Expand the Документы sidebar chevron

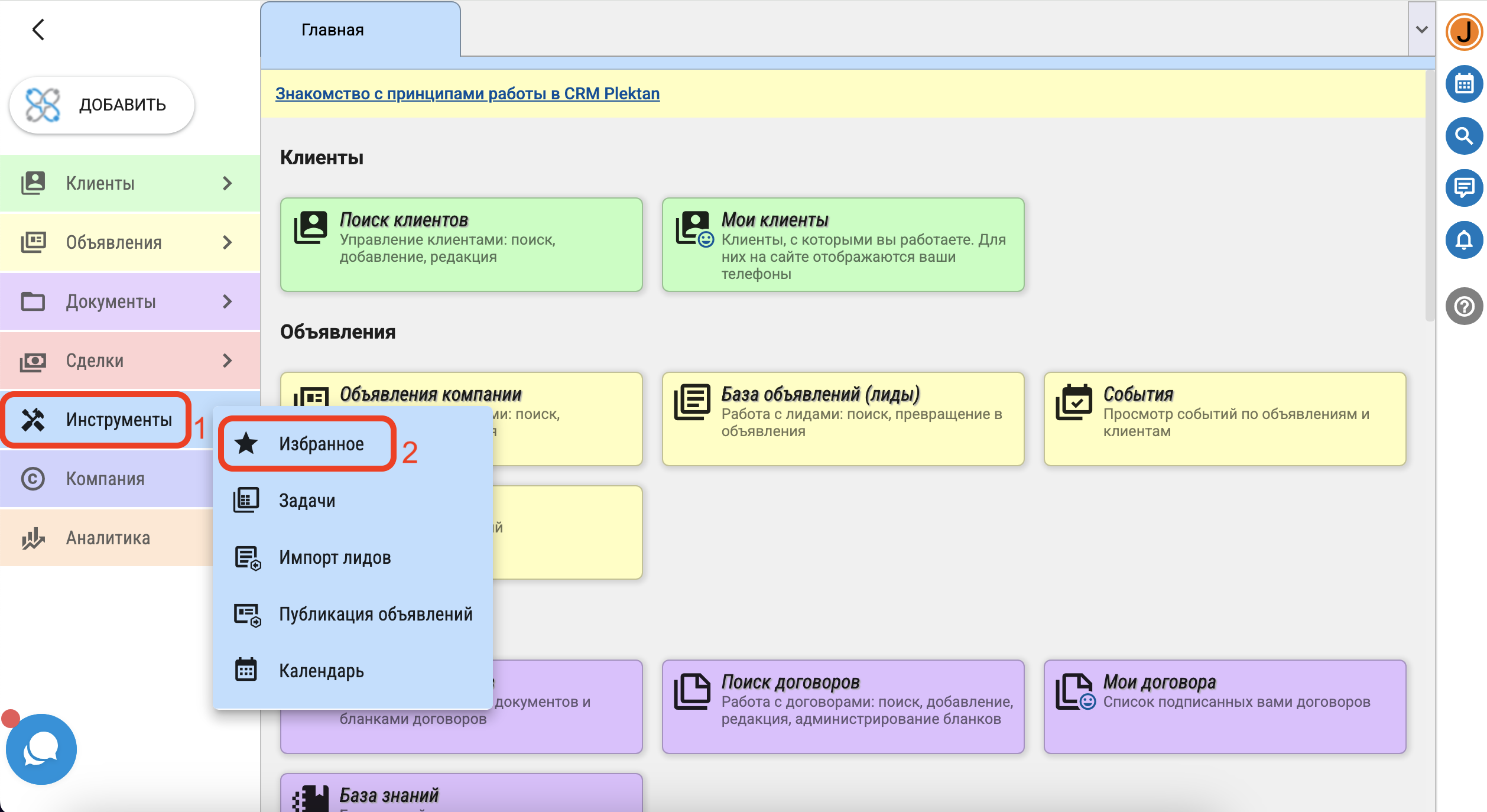227,301
